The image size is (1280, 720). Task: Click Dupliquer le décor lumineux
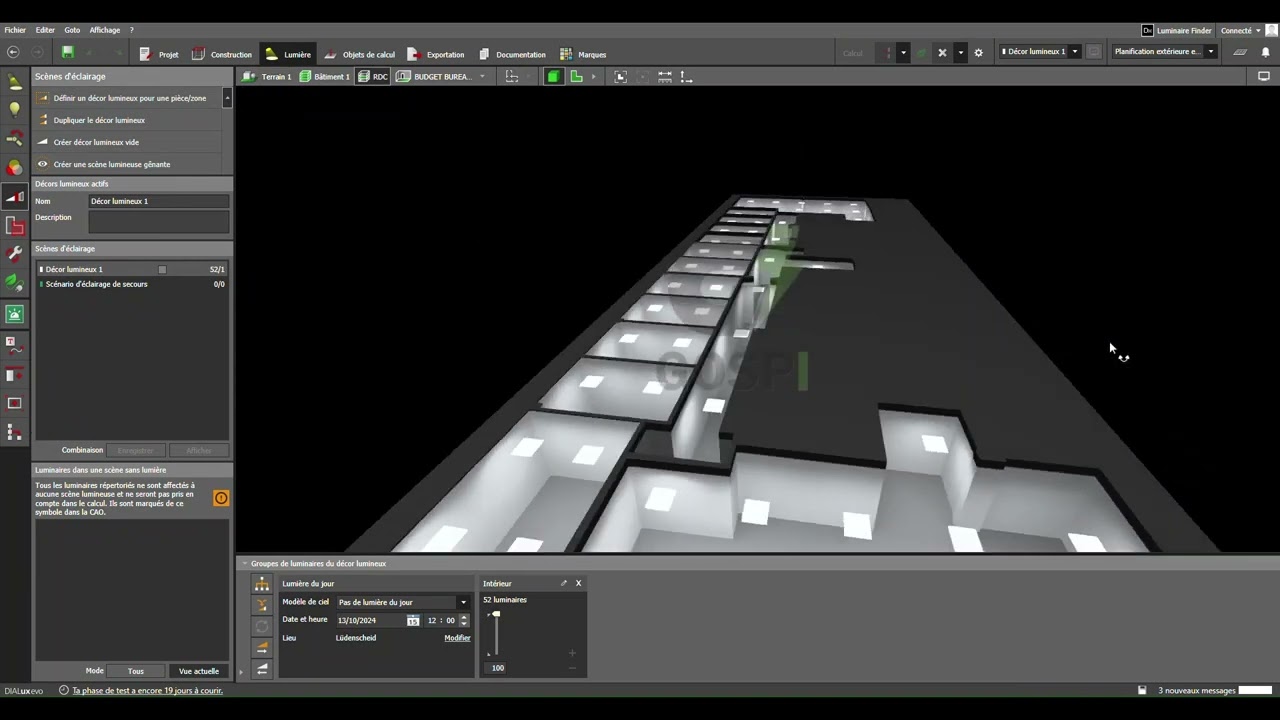point(128,120)
